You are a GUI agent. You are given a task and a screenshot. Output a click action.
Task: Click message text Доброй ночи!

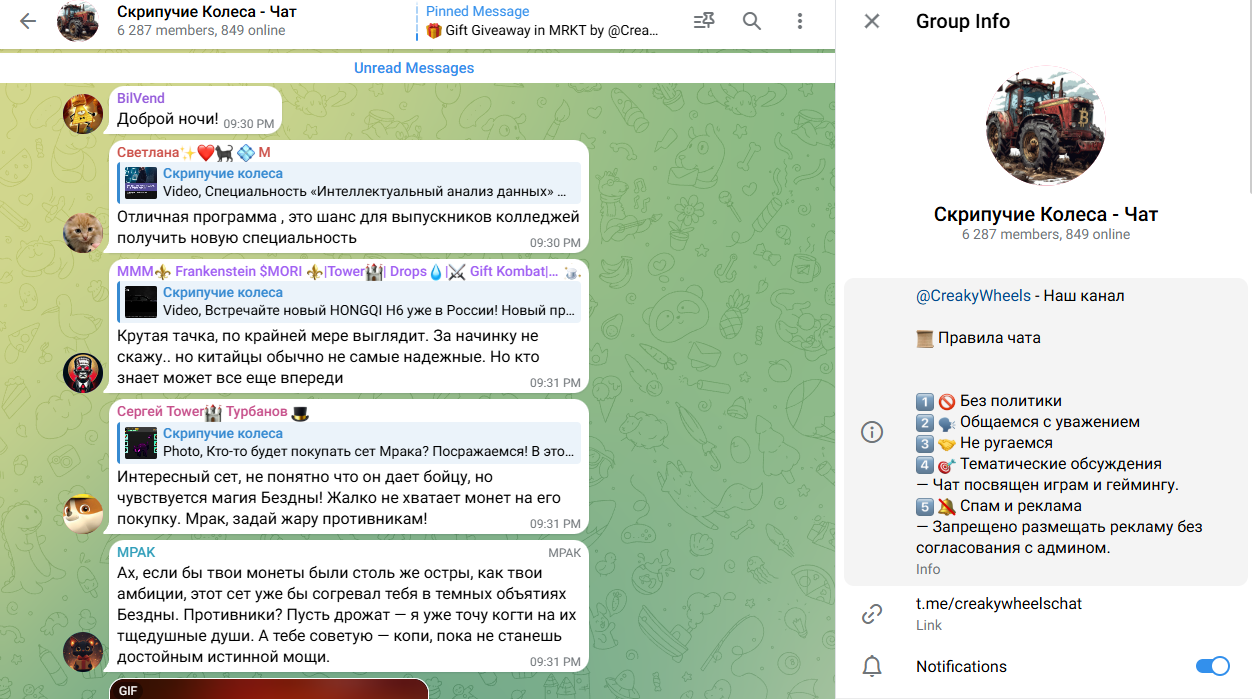pos(168,119)
